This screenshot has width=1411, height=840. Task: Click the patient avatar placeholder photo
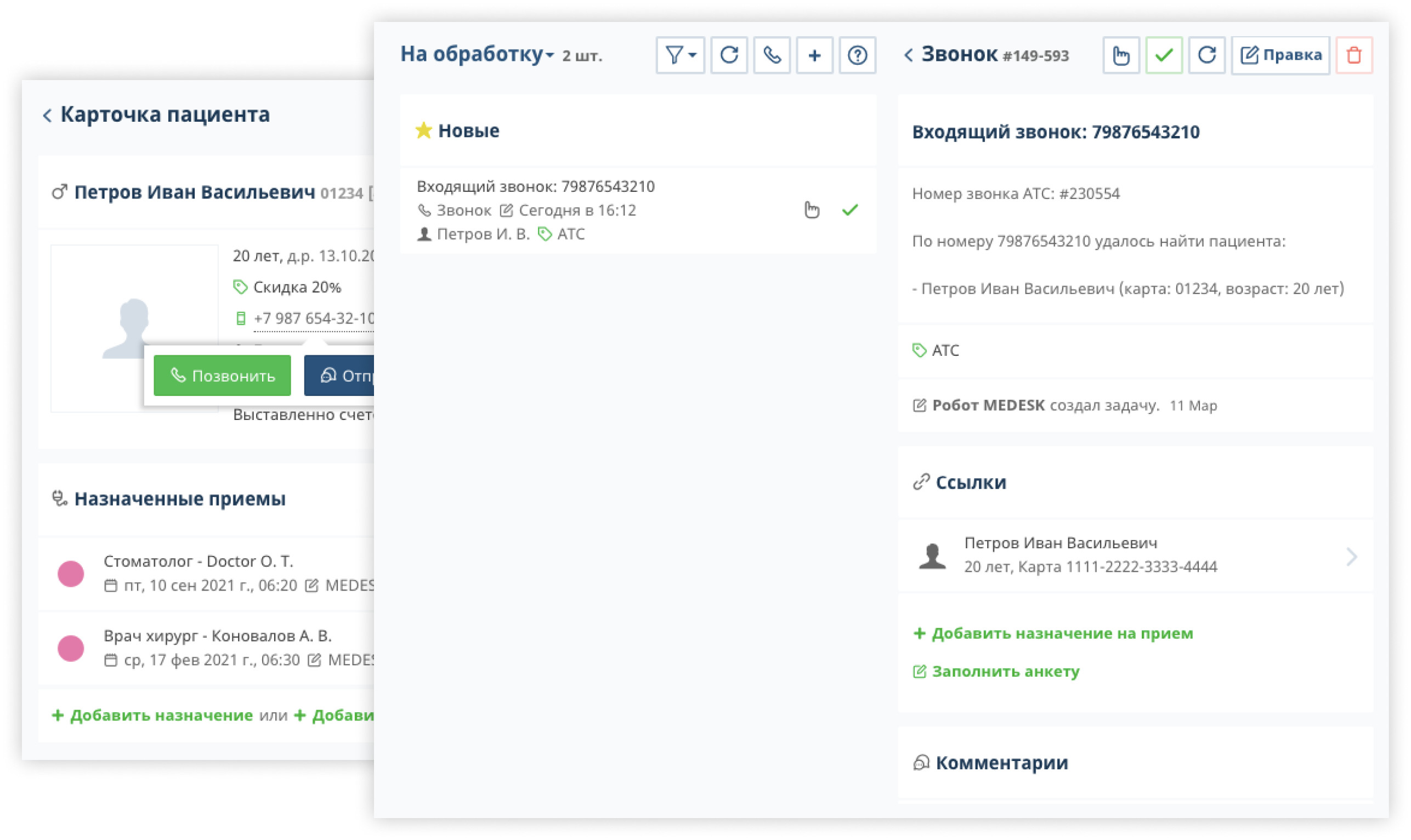pos(134,328)
